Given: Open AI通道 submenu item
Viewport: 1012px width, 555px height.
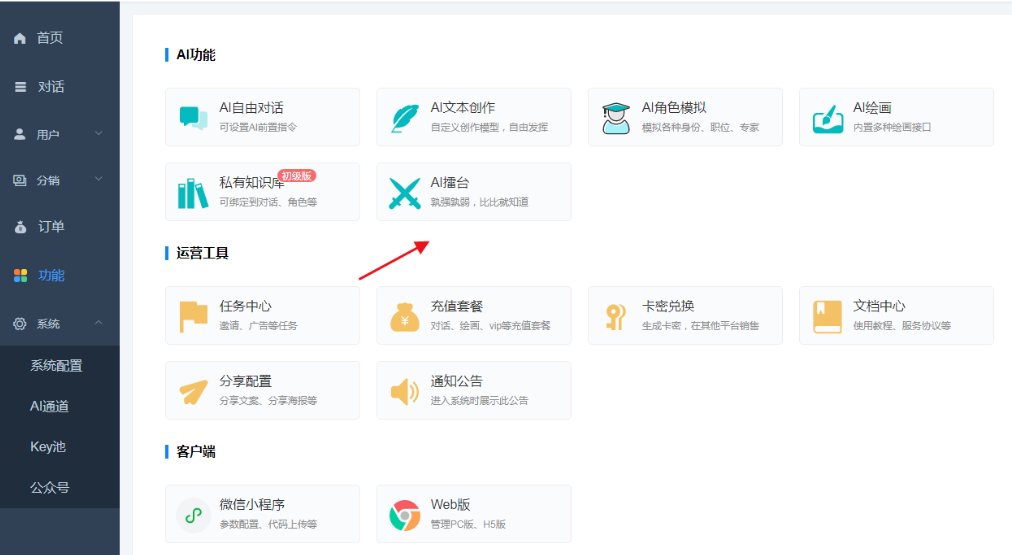Looking at the screenshot, I should pos(49,407).
